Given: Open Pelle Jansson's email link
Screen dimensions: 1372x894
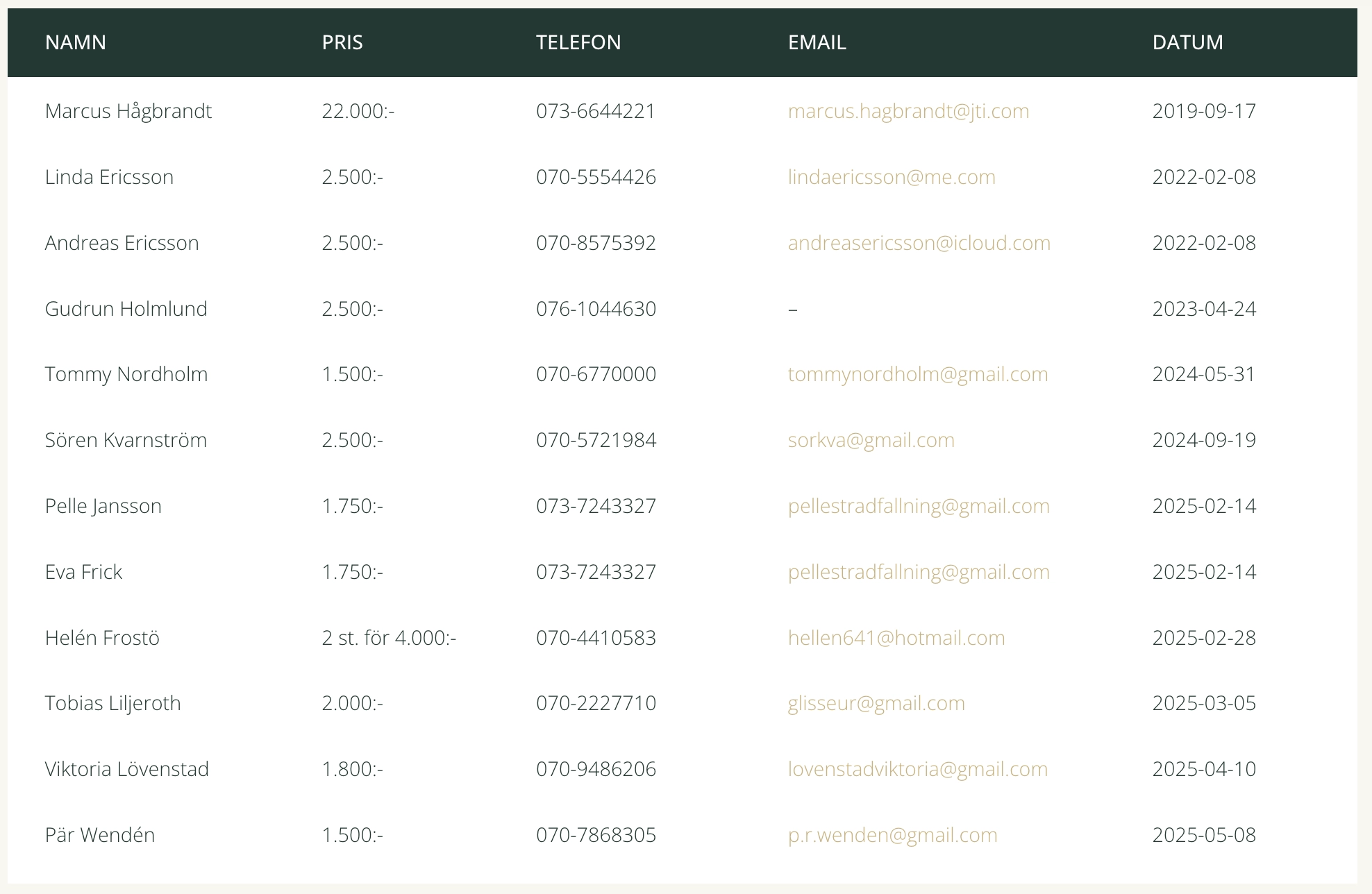Looking at the screenshot, I should (919, 506).
